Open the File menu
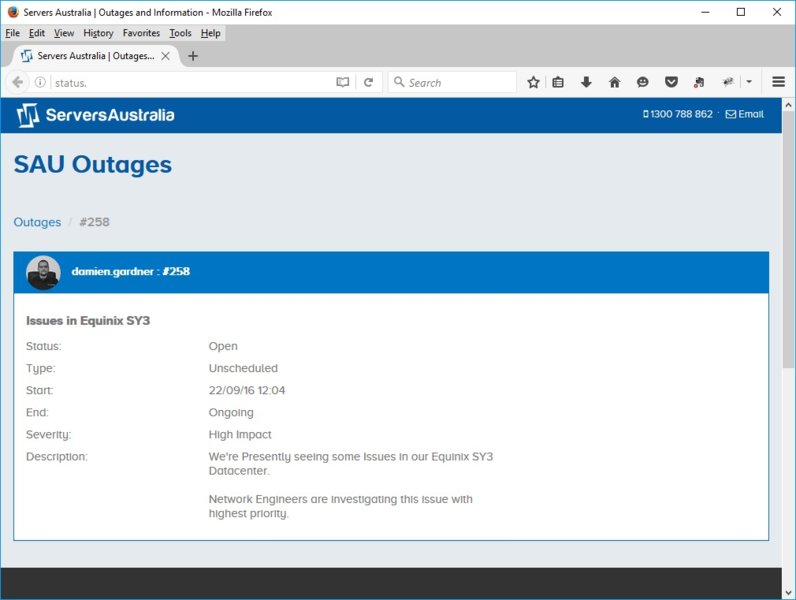 pyautogui.click(x=13, y=33)
